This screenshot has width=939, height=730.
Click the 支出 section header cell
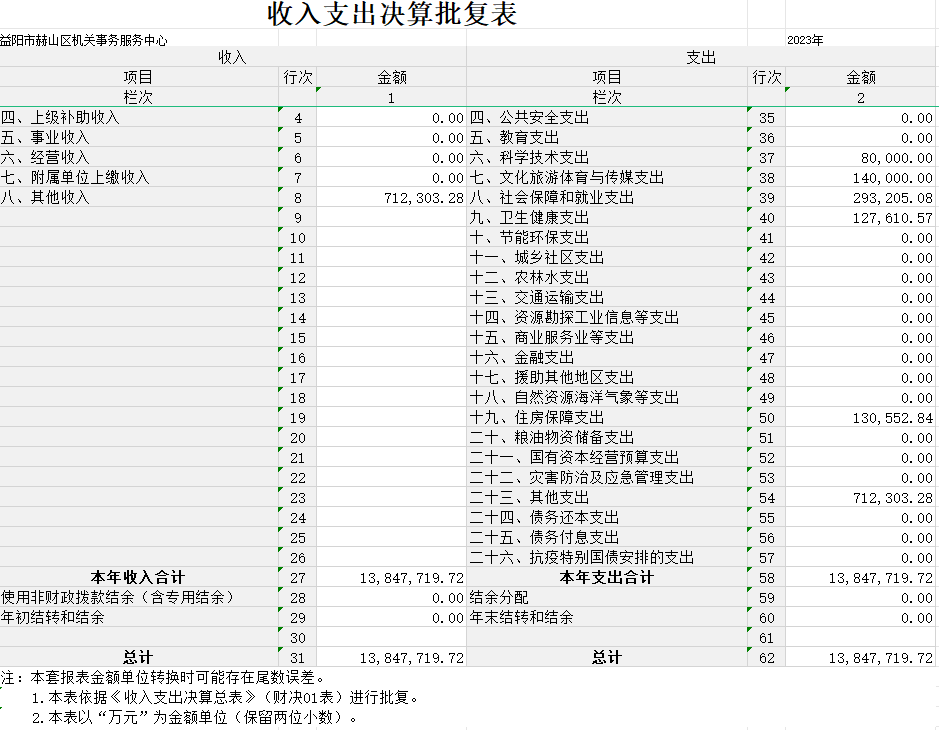click(700, 57)
